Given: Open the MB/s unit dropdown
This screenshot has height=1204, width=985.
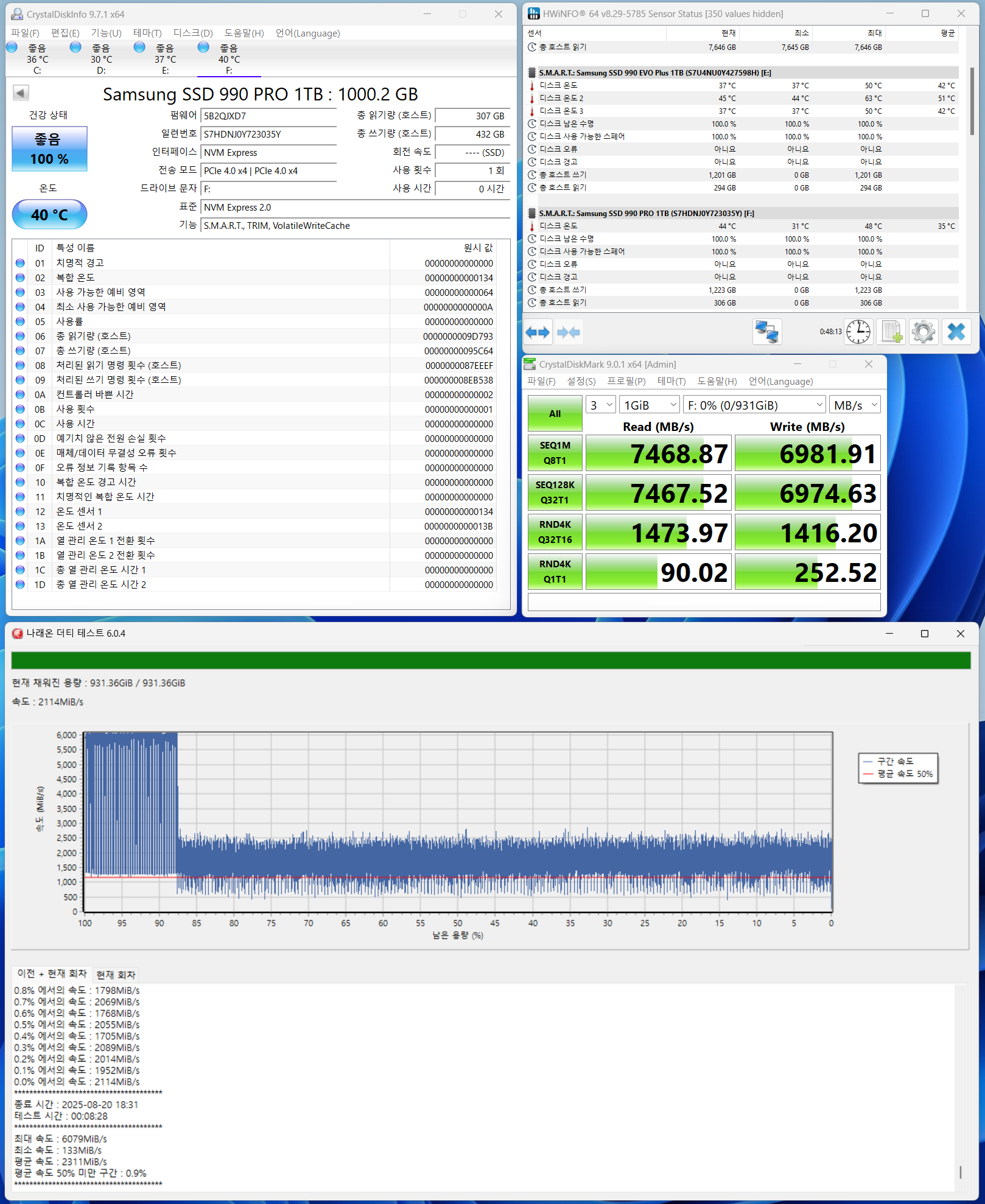Looking at the screenshot, I should pos(855,405).
